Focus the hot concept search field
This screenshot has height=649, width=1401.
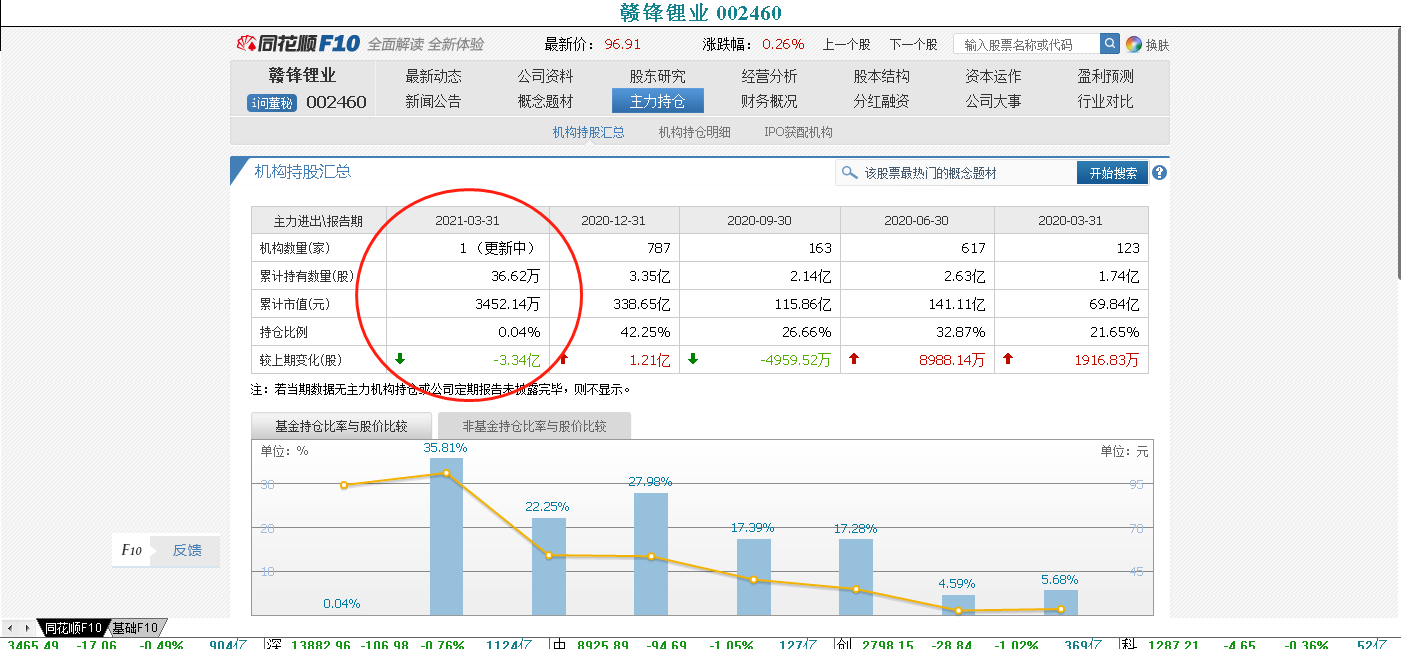(956, 173)
